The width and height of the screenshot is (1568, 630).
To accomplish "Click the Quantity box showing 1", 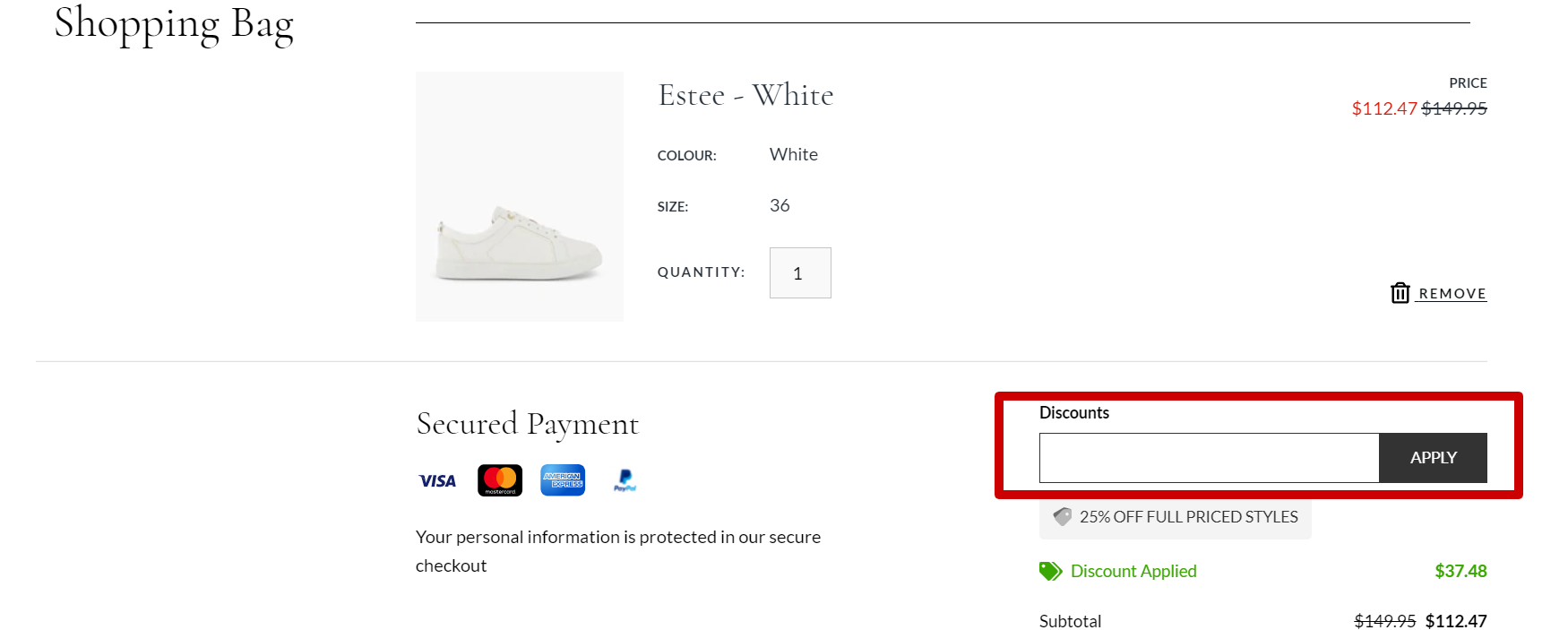I will coord(800,273).
